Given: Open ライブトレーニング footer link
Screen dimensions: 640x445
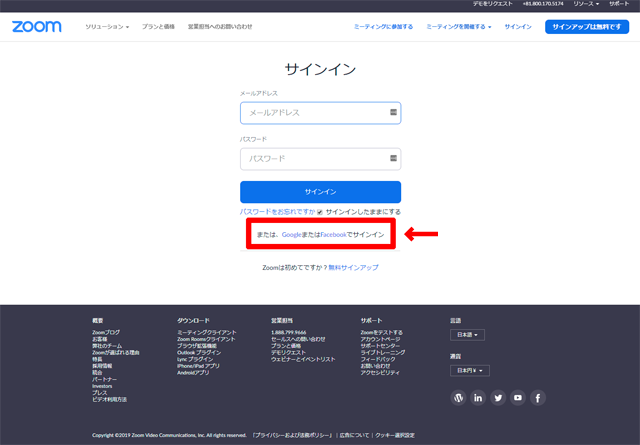Looking at the screenshot, I should (383, 352).
